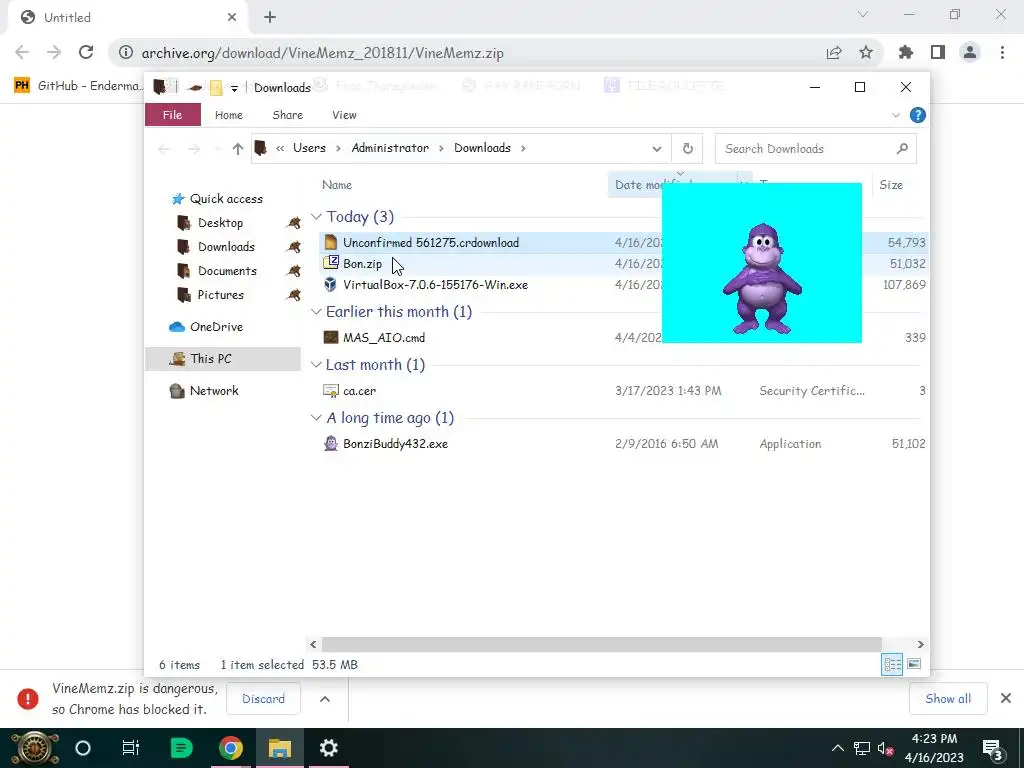Toggle Chrome side panel icon

(938, 52)
